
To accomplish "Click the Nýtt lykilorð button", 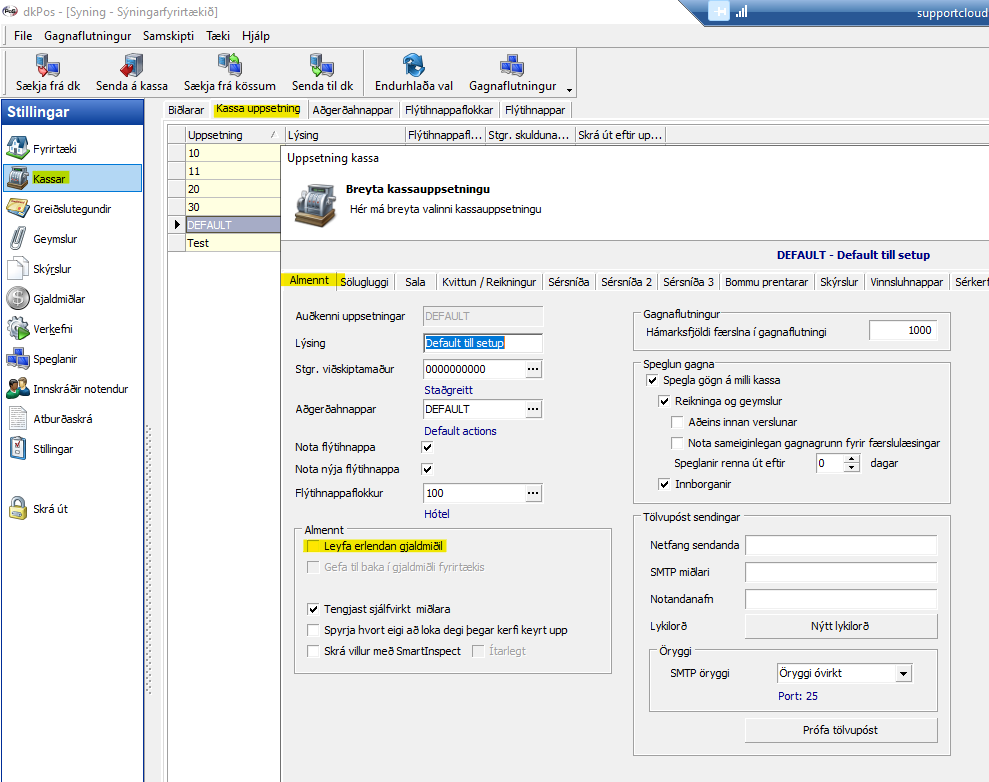I will click(x=840, y=626).
